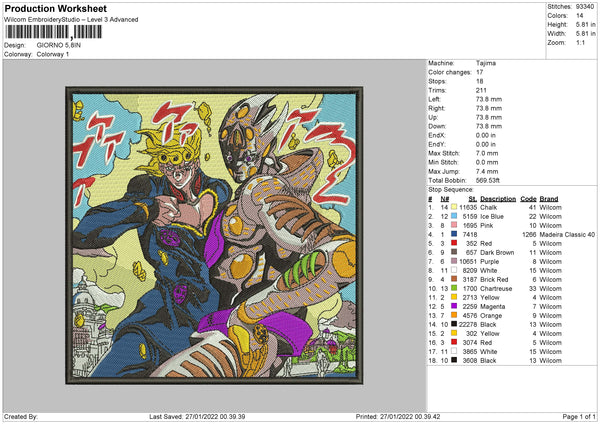Click the 'N#' column header
This screenshot has height=424, width=600.
coord(445,199)
